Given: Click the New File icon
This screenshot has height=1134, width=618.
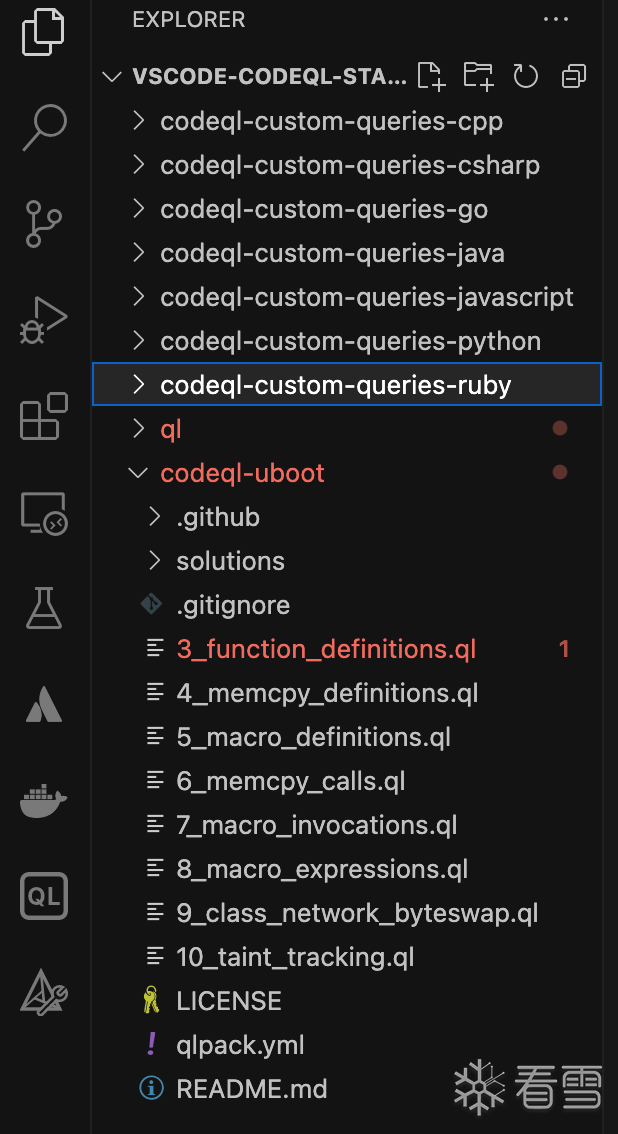Looking at the screenshot, I should pos(431,76).
